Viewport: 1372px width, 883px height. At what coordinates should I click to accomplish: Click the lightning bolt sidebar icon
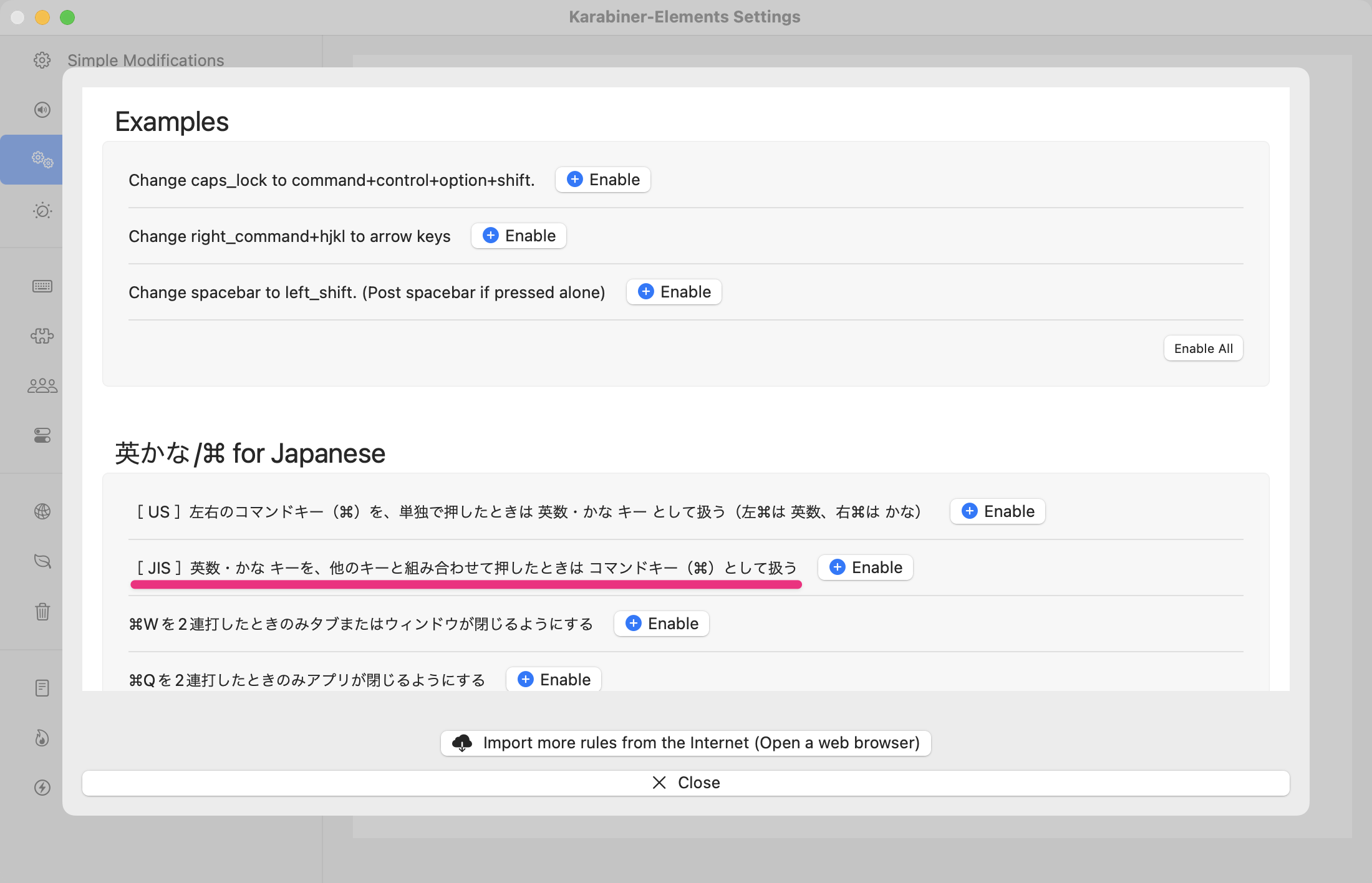[x=42, y=788]
